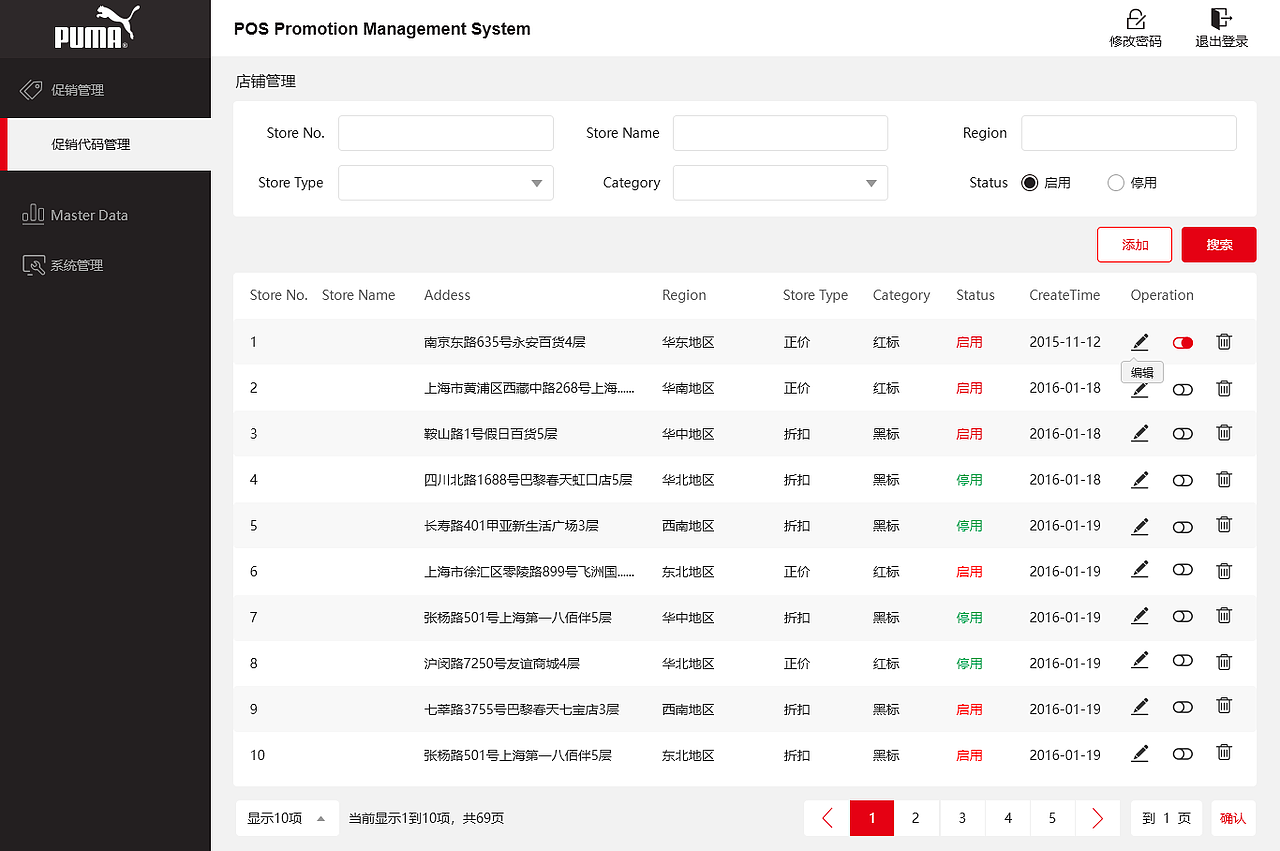Viewport: 1280px width, 851px height.
Task: Edit store row 10 with pencil icon
Action: (1140, 753)
